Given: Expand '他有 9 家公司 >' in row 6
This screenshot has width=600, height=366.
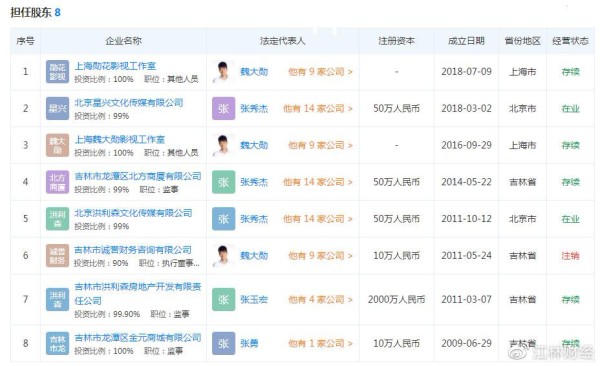Looking at the screenshot, I should pos(320,255).
